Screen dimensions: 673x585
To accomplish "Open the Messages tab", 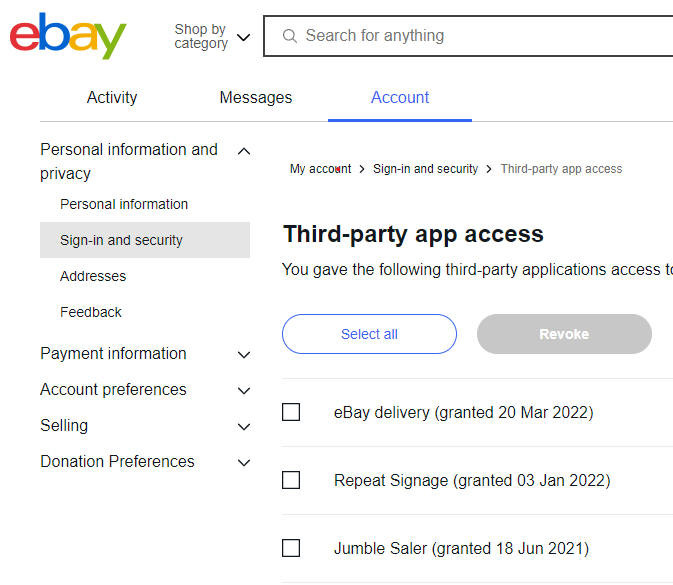I will click(256, 97).
